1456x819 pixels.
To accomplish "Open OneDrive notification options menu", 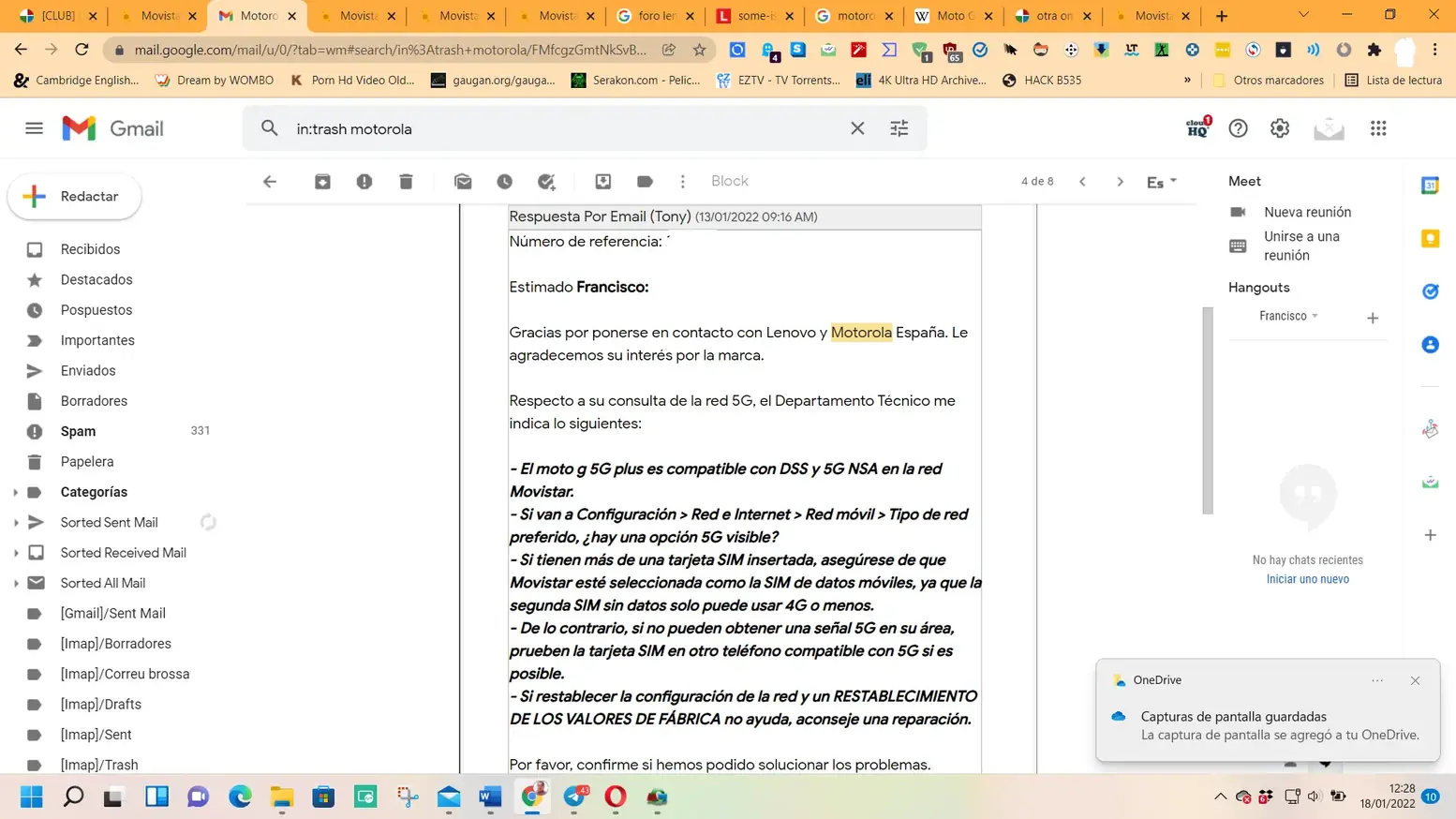I will point(1377,681).
